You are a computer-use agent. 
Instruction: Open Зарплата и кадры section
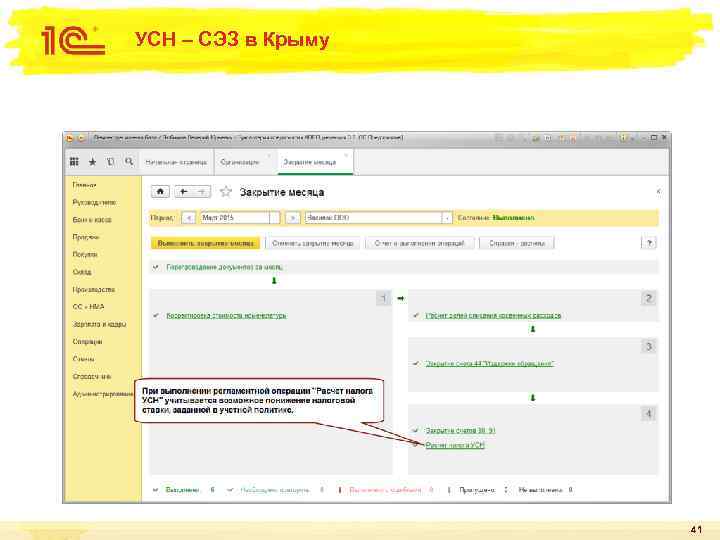[x=99, y=324]
